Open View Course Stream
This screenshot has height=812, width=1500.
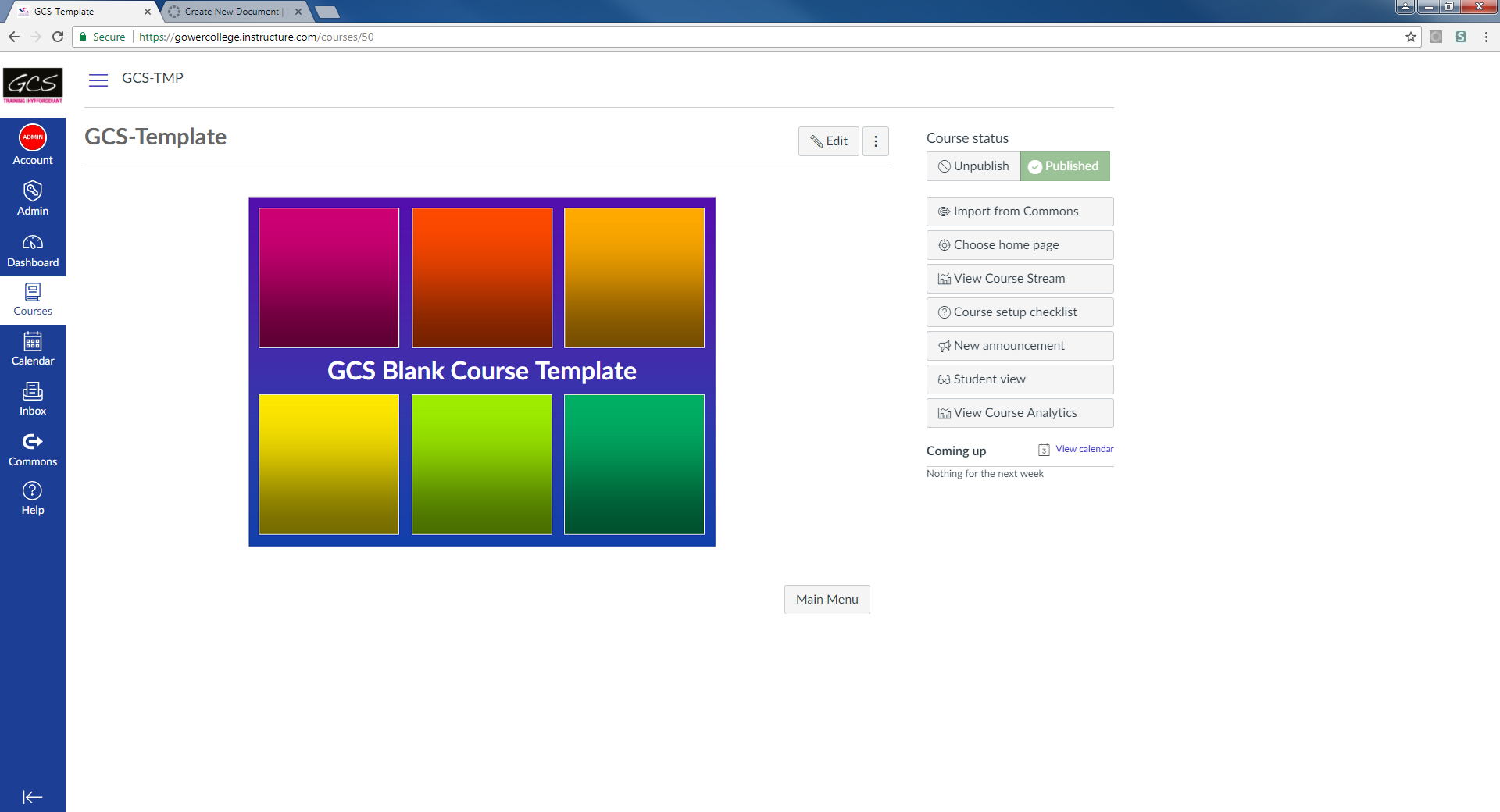(1020, 279)
